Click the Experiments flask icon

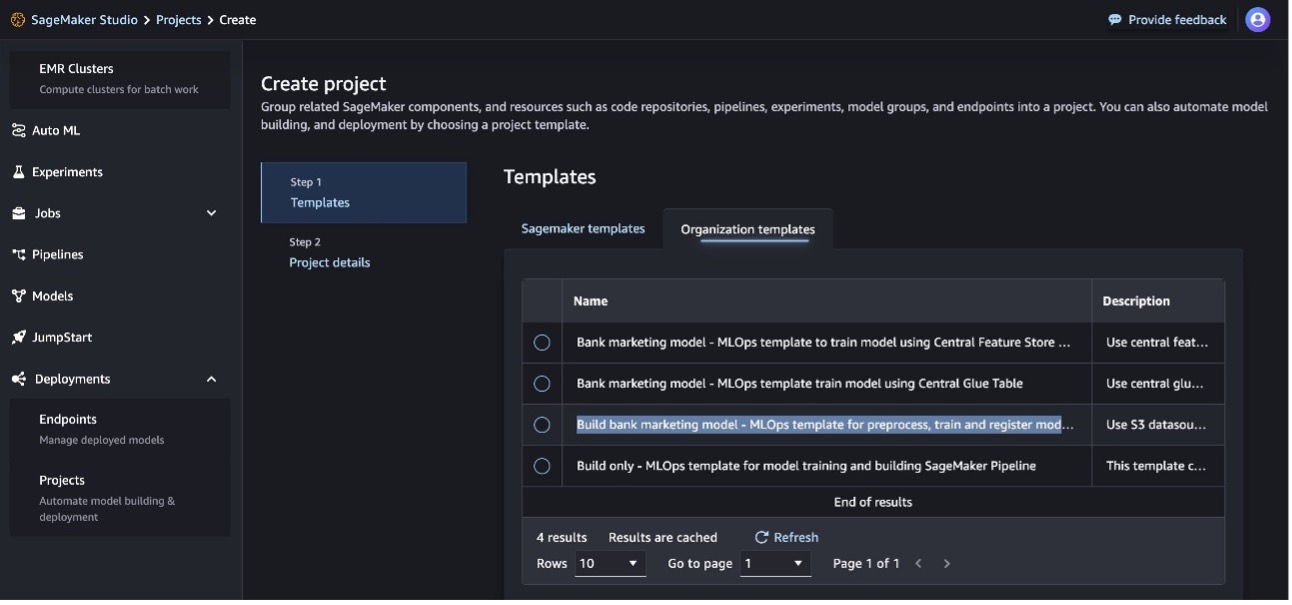tap(19, 173)
